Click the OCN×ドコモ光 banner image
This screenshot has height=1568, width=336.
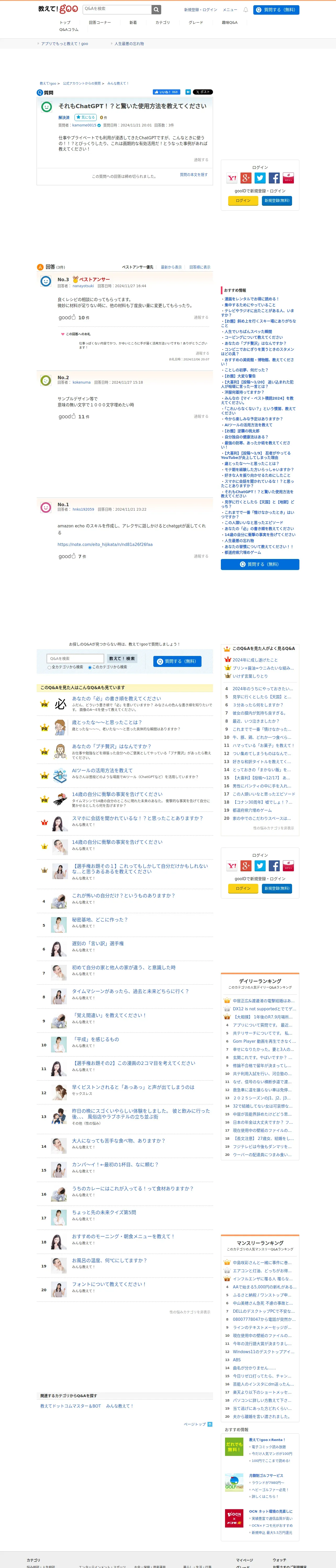234,1518
